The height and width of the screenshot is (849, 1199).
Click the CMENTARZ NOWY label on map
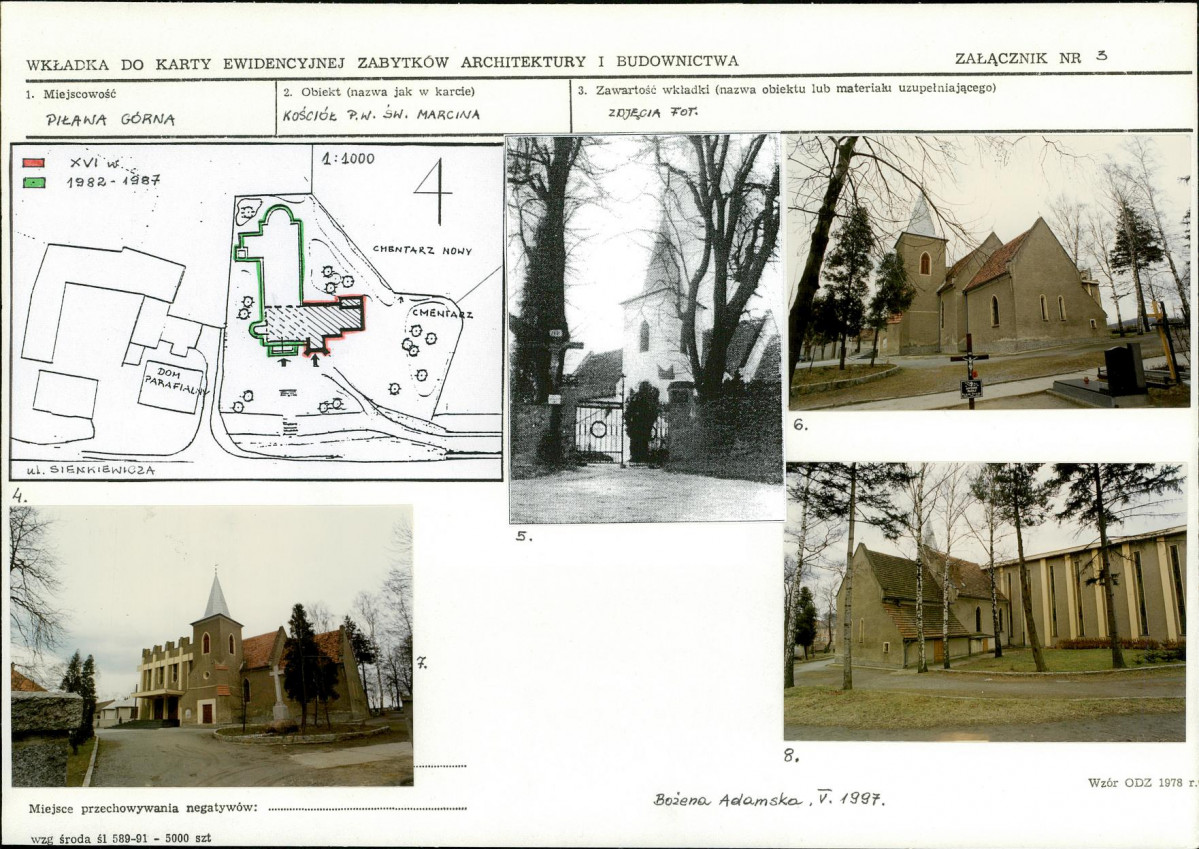422,250
